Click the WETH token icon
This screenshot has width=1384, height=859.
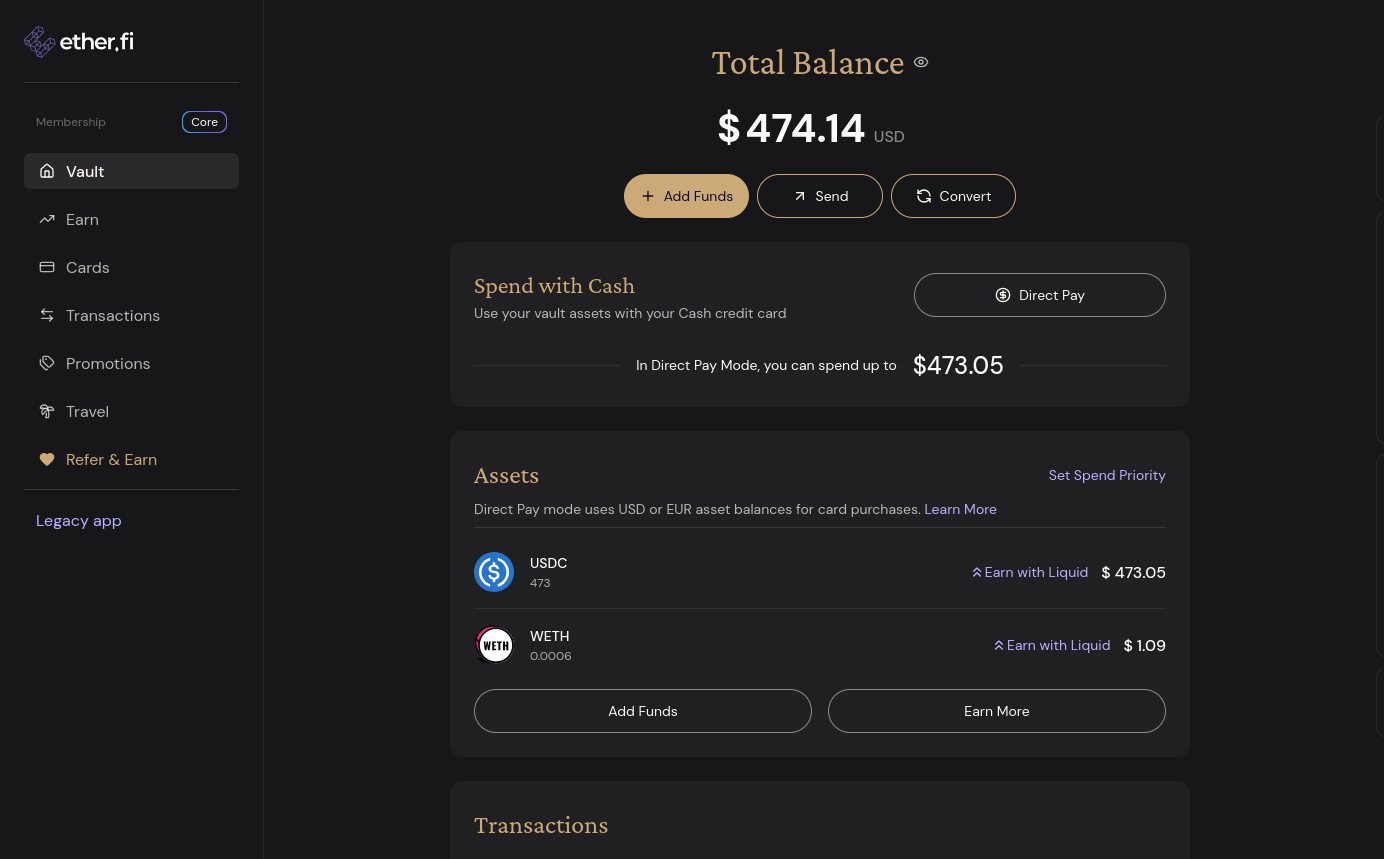pyautogui.click(x=494, y=645)
